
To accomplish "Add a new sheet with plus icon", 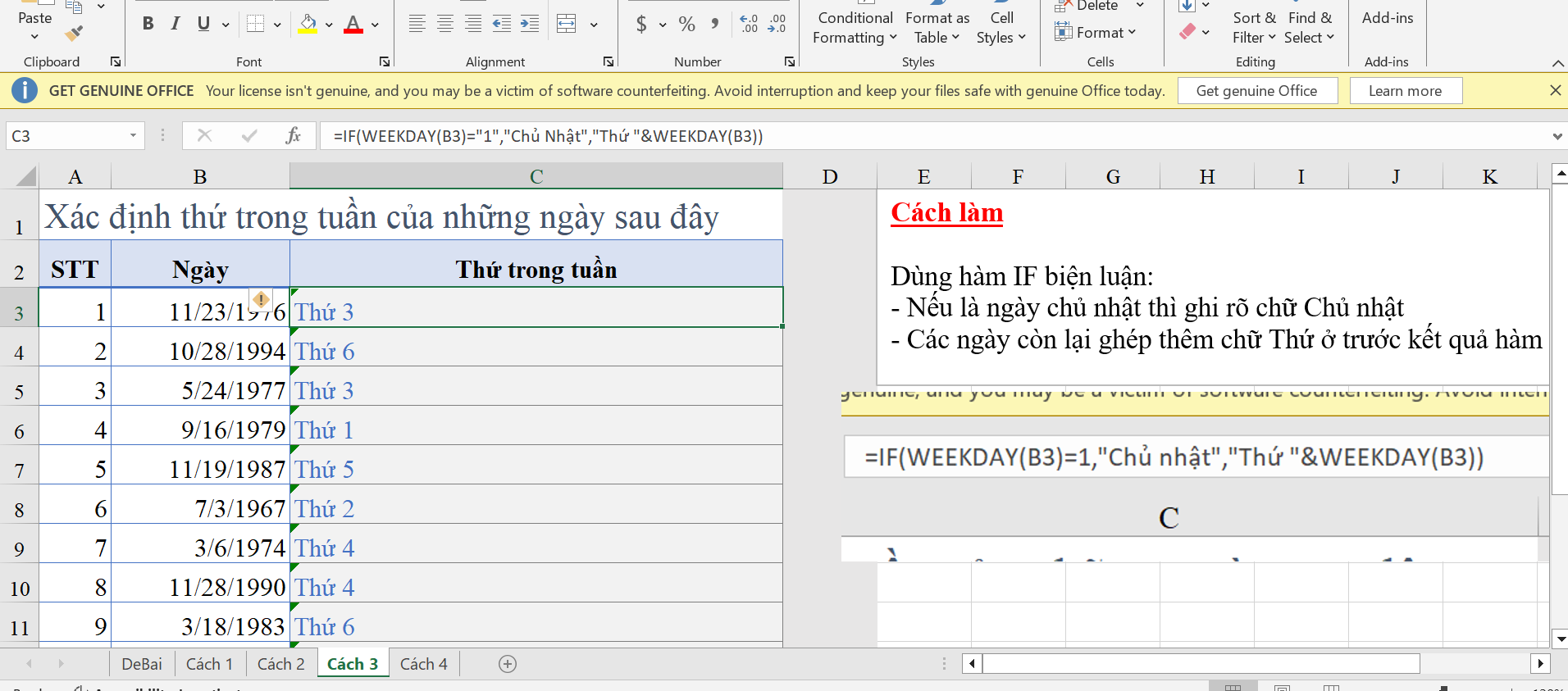I will pyautogui.click(x=508, y=664).
